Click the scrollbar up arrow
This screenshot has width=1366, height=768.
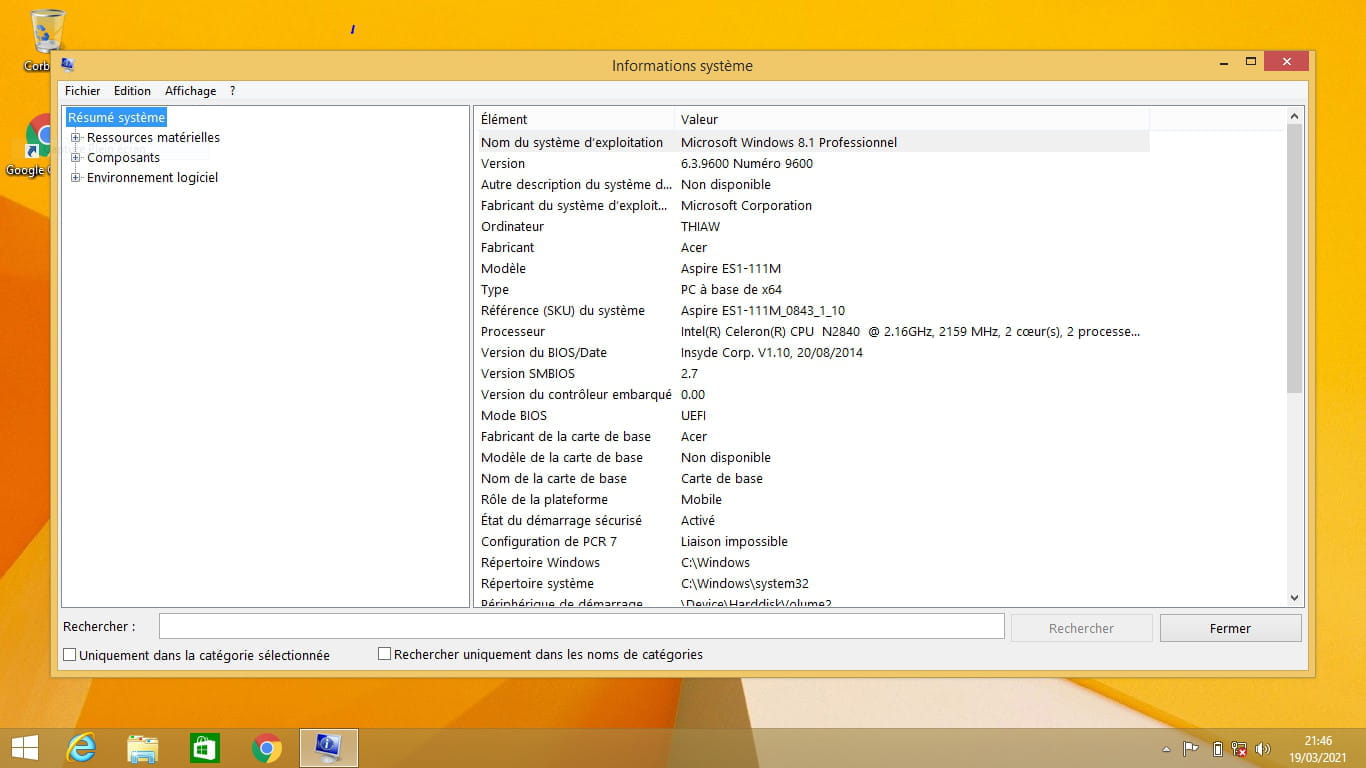point(1295,116)
